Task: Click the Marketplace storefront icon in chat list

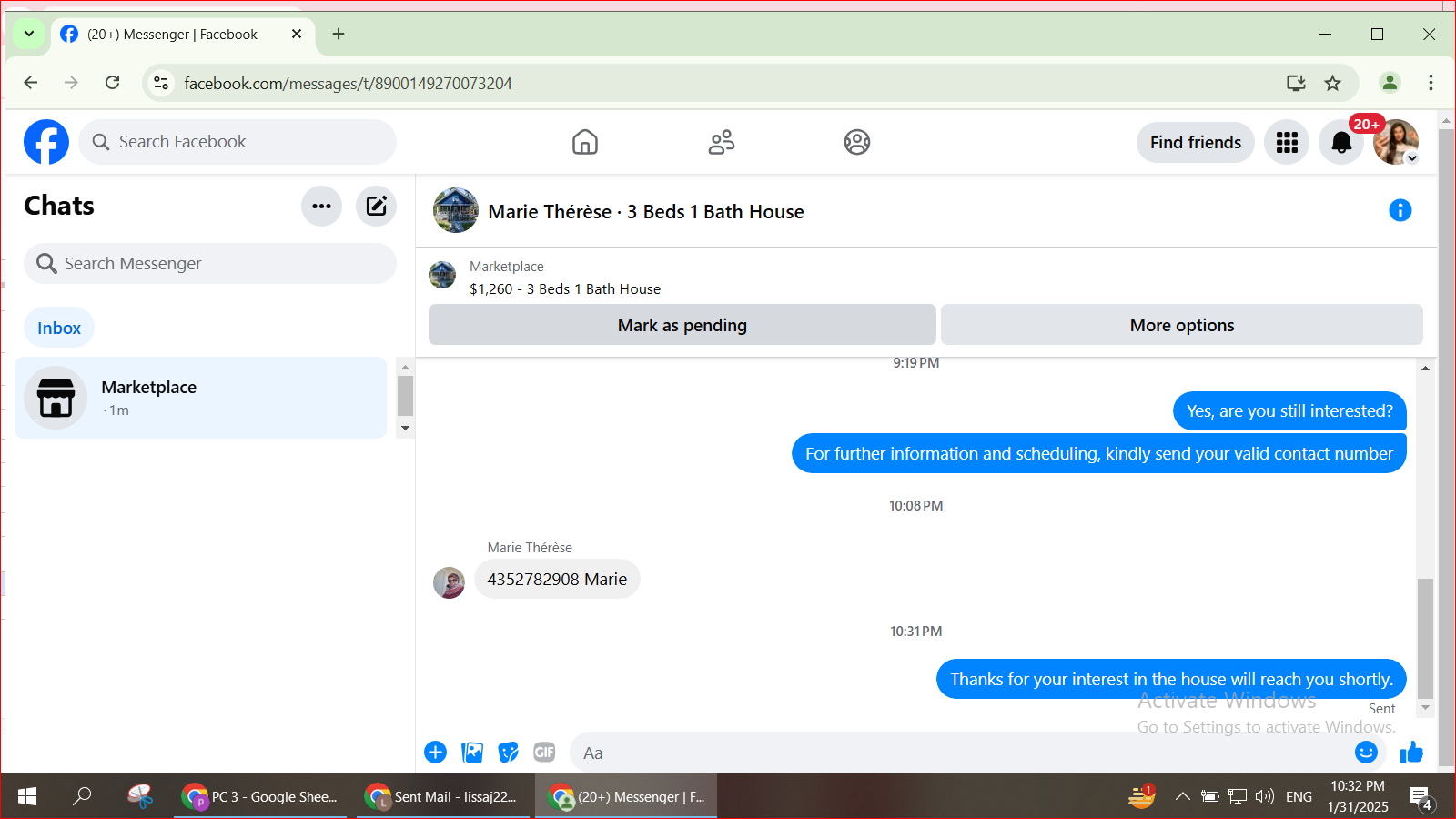Action: pyautogui.click(x=56, y=398)
